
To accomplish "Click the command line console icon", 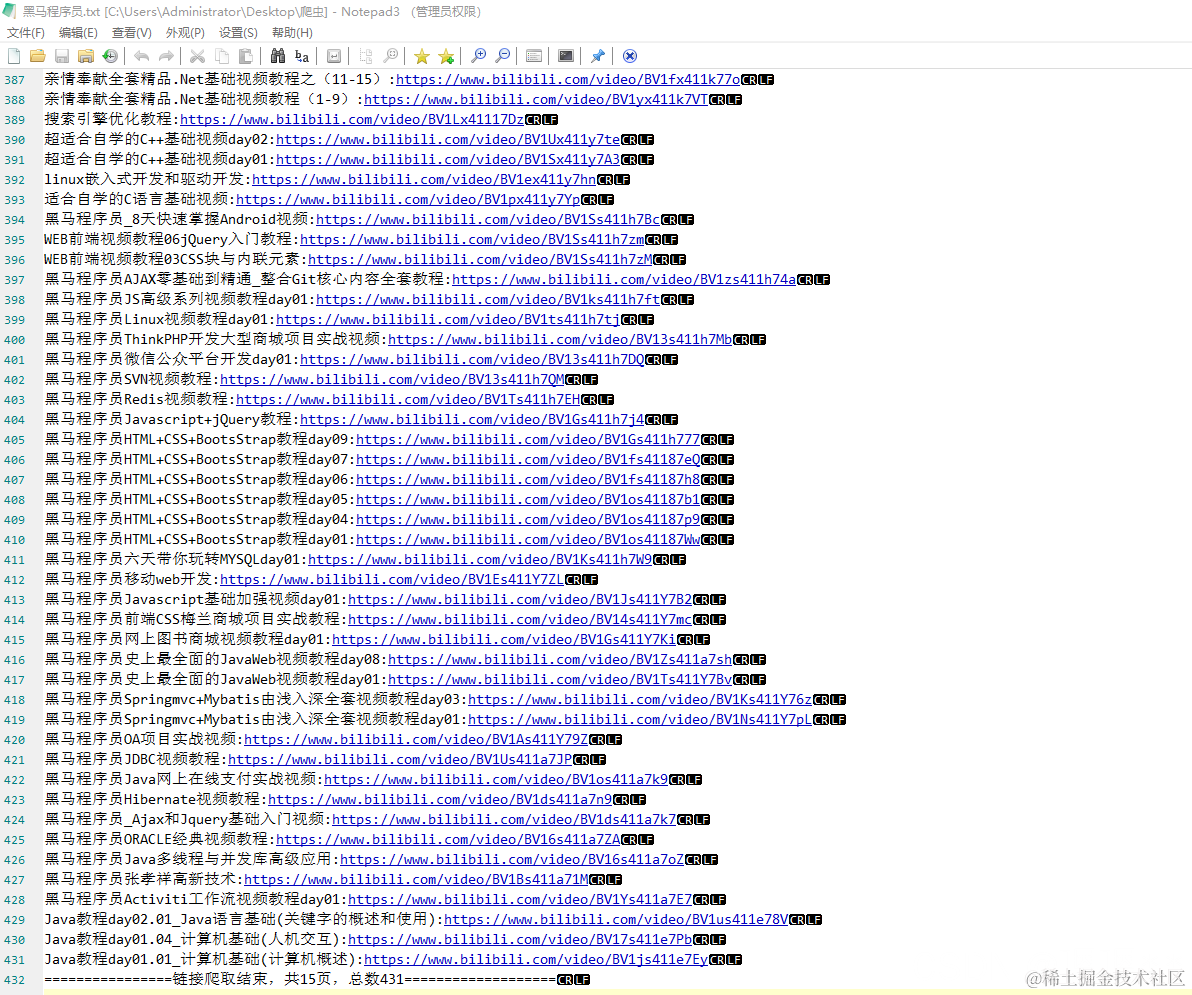I will pyautogui.click(x=566, y=56).
